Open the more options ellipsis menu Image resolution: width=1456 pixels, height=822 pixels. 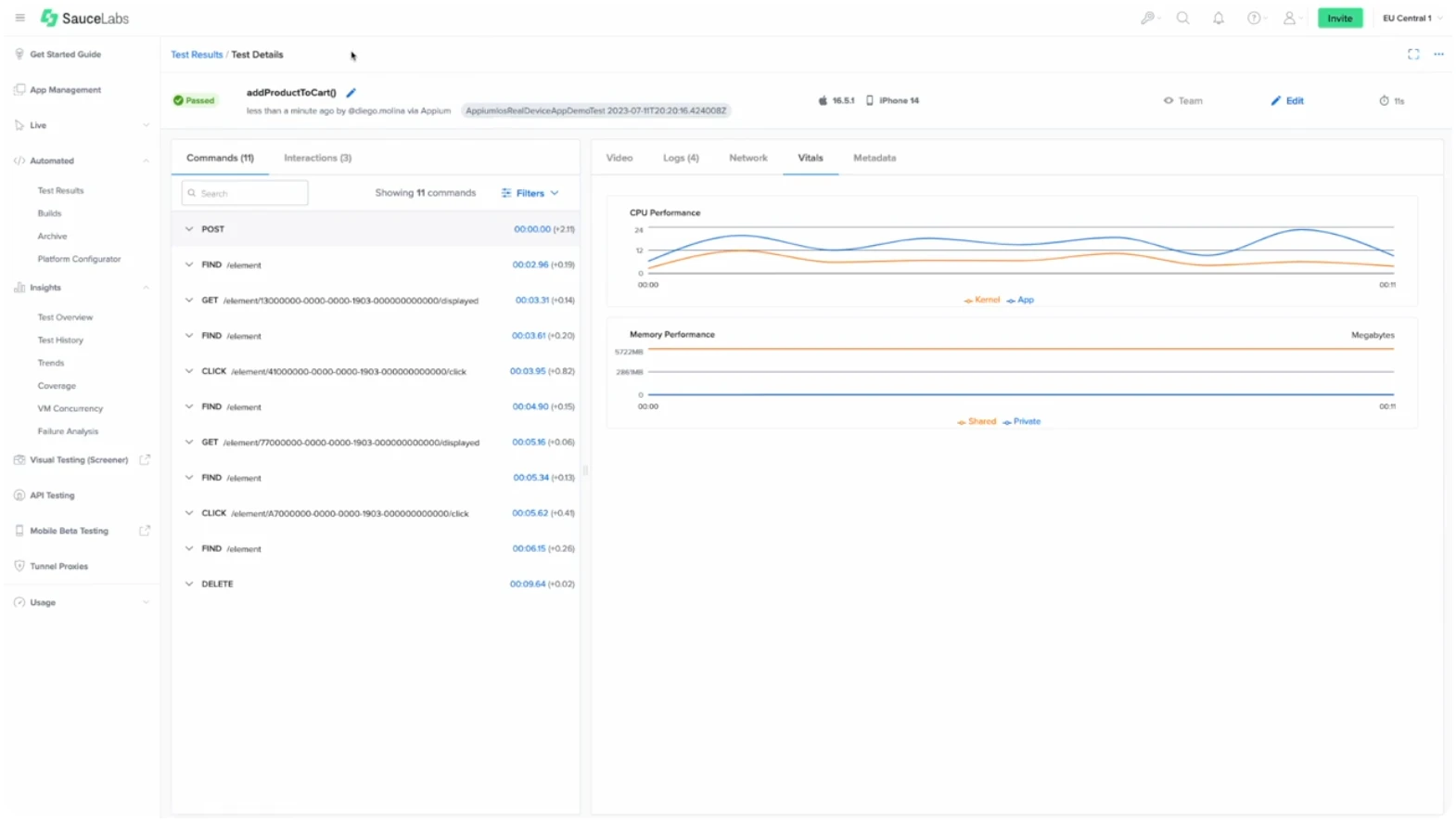(1438, 54)
